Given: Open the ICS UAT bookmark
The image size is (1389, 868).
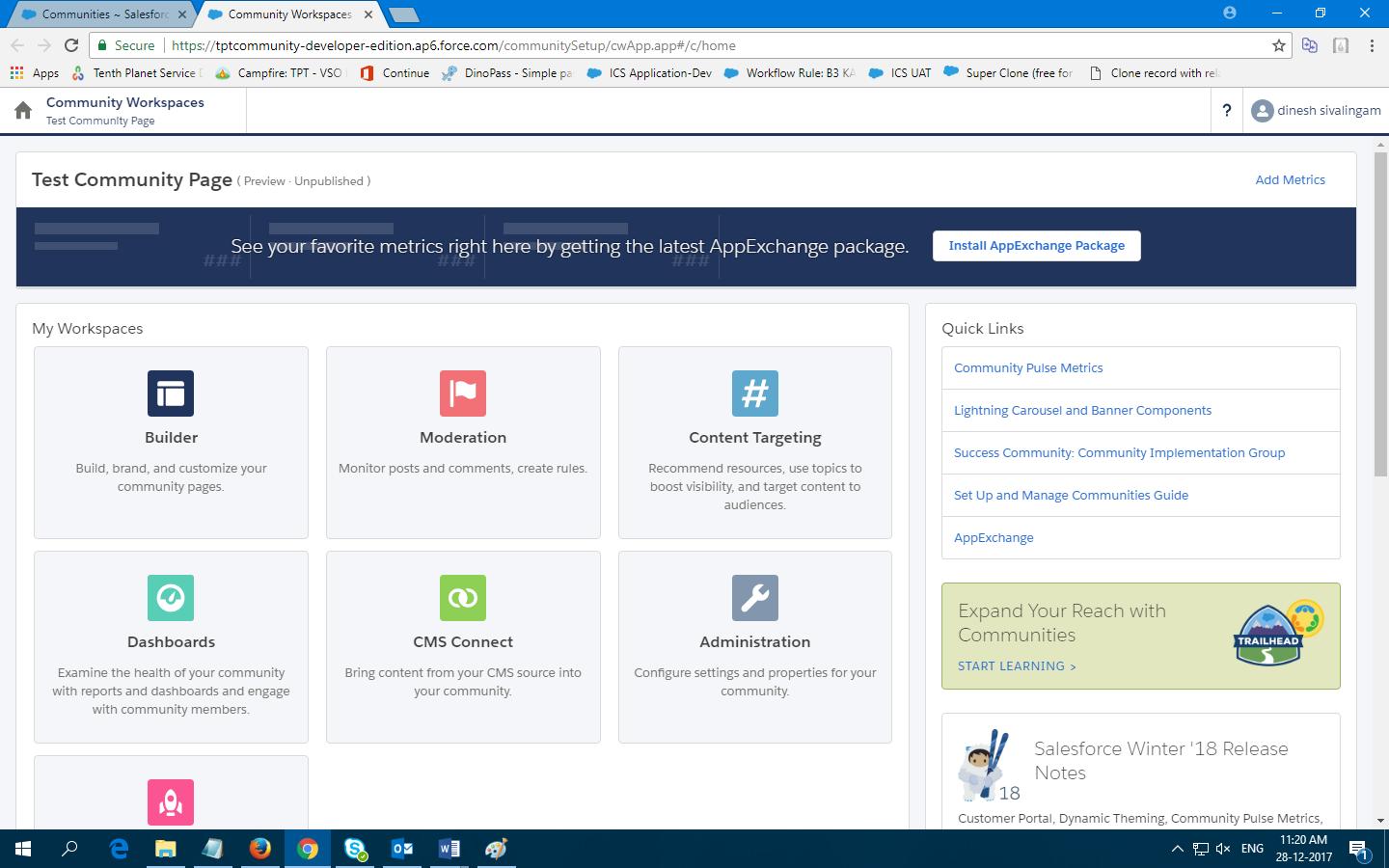Looking at the screenshot, I should [x=900, y=72].
